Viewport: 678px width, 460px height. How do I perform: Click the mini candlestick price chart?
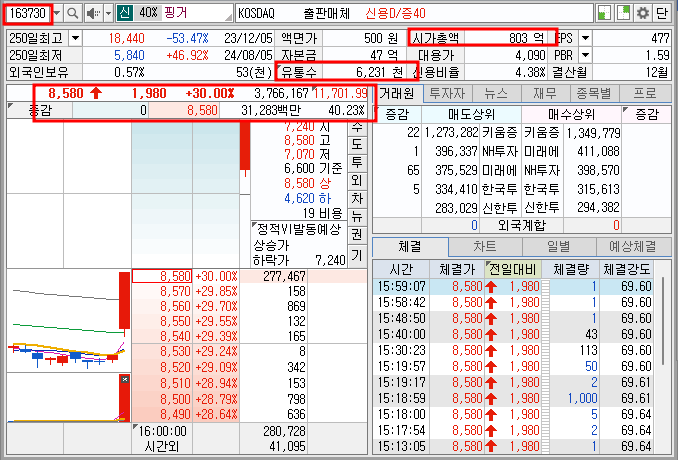point(69,320)
